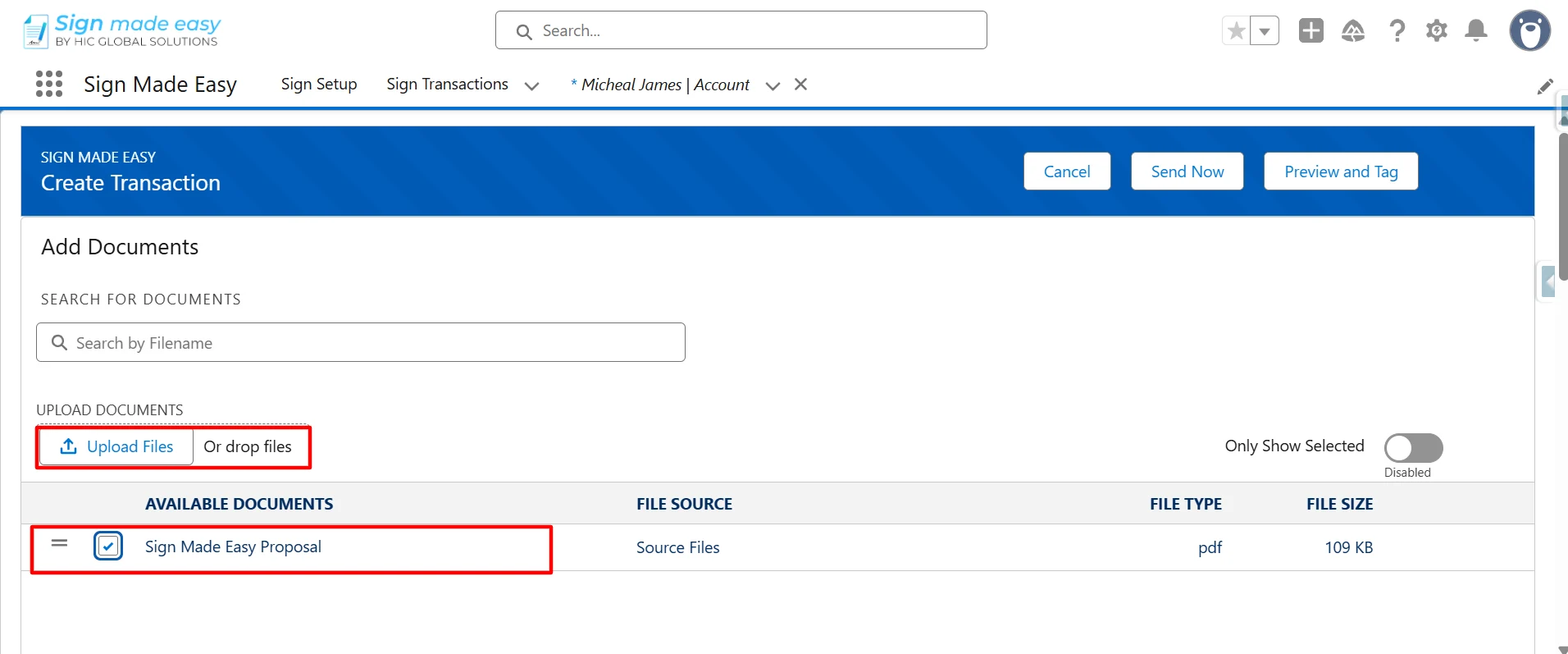This screenshot has height=654, width=1568.
Task: Click the pdf file type value
Action: (1210, 547)
